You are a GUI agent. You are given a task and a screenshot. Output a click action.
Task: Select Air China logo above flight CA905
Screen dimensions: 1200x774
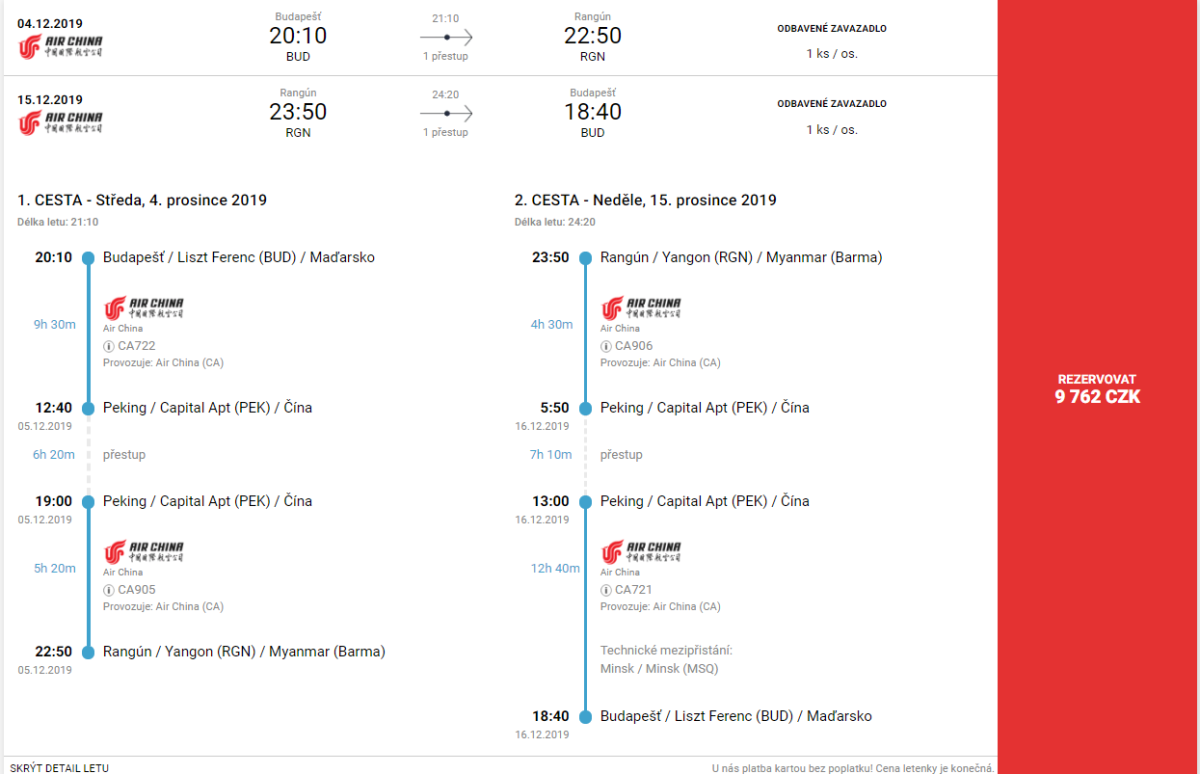(143, 551)
